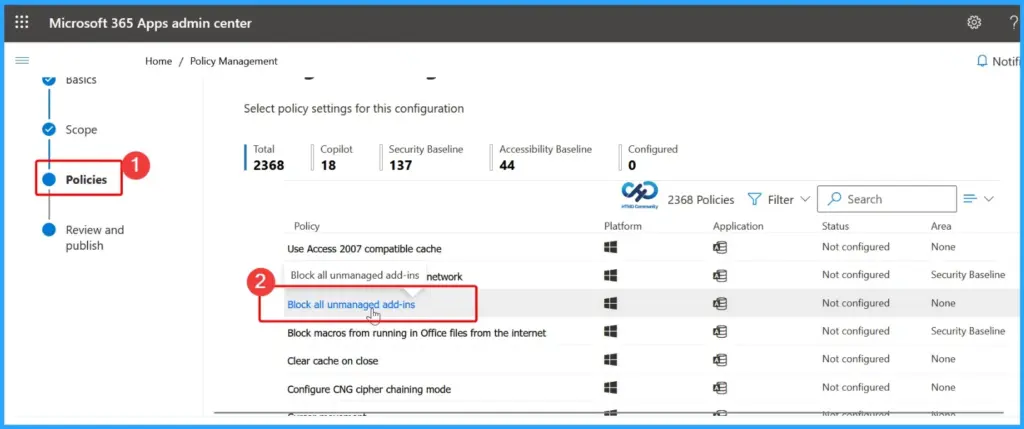Select the Scope wizard step
This screenshot has width=1024, height=429.
coord(81,129)
